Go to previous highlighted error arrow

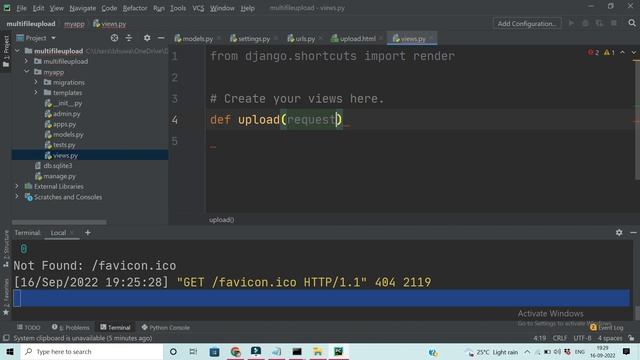click(622, 53)
